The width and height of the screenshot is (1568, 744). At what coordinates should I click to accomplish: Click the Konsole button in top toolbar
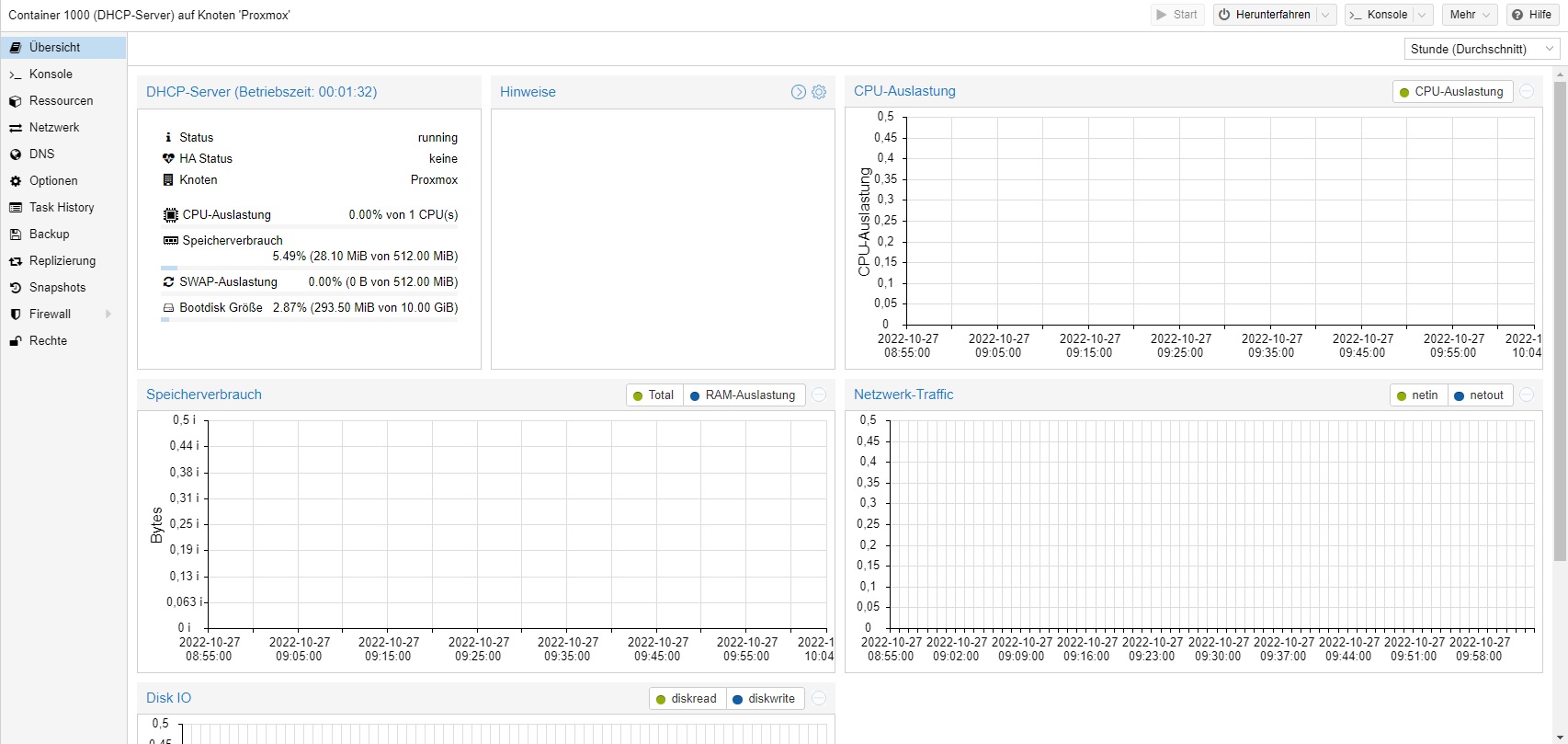(x=1379, y=15)
